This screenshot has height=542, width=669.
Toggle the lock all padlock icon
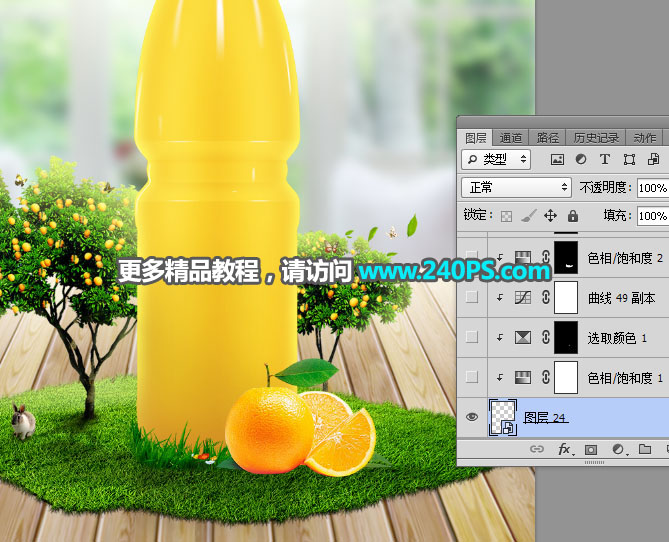point(573,215)
